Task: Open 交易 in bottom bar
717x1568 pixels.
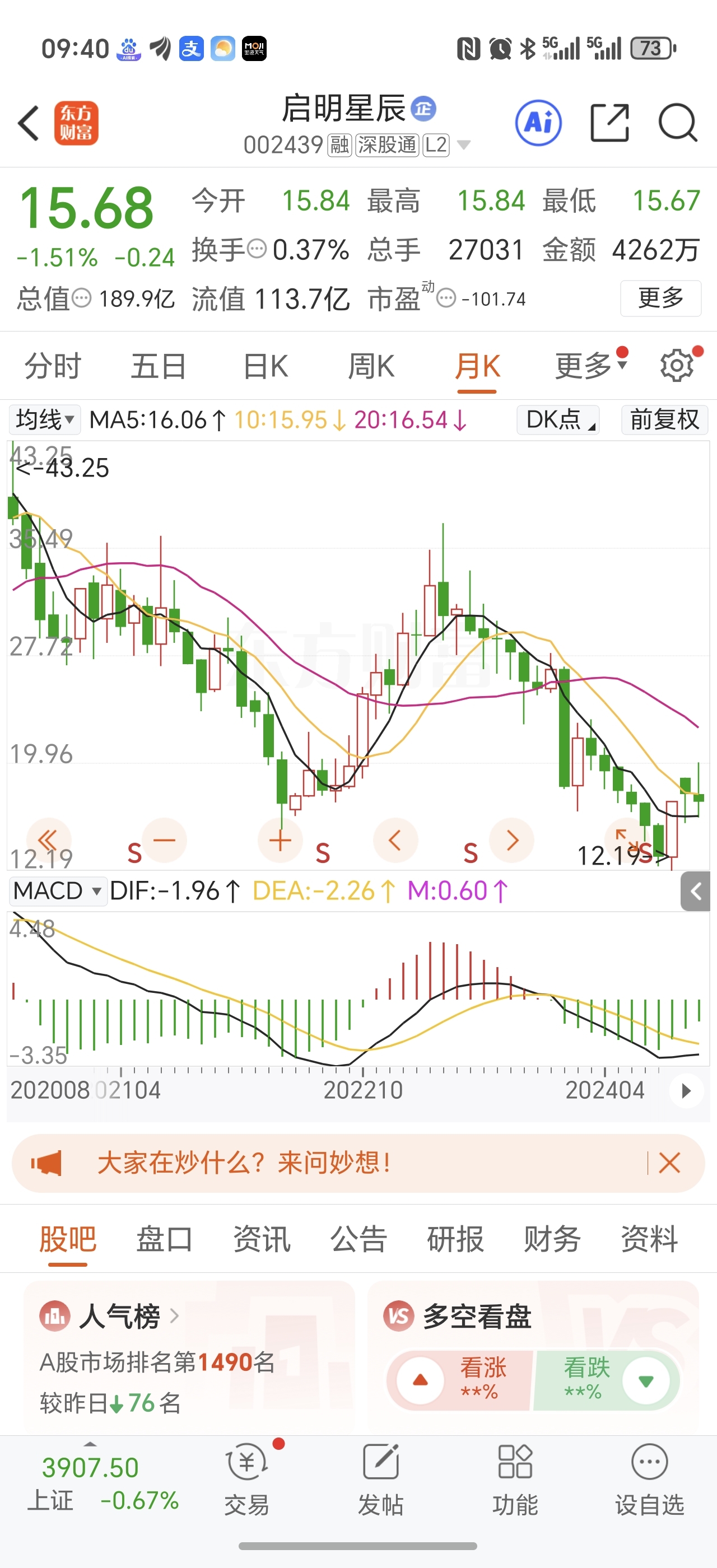Action: tap(247, 1480)
